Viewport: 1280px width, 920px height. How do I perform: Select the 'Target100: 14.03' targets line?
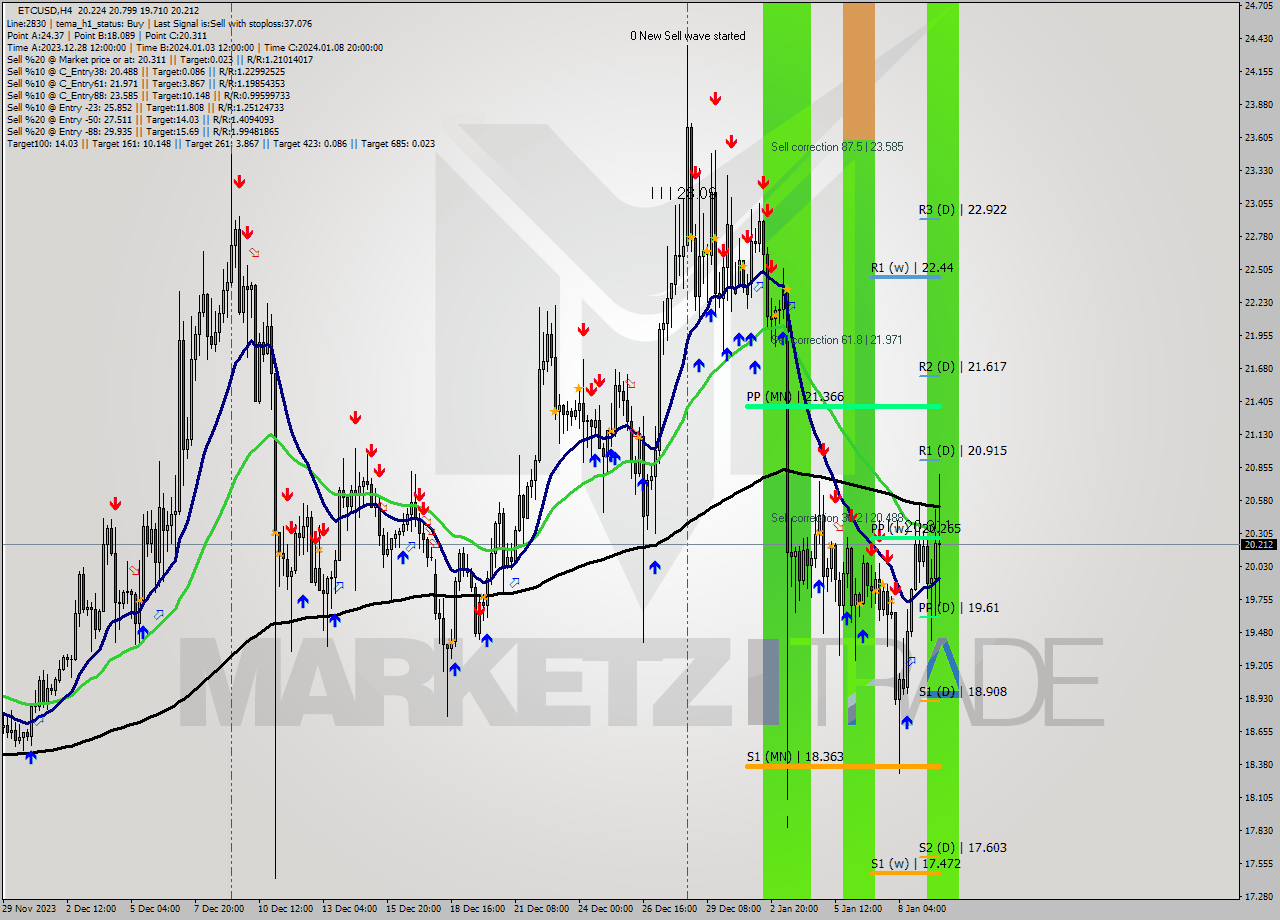(220, 143)
